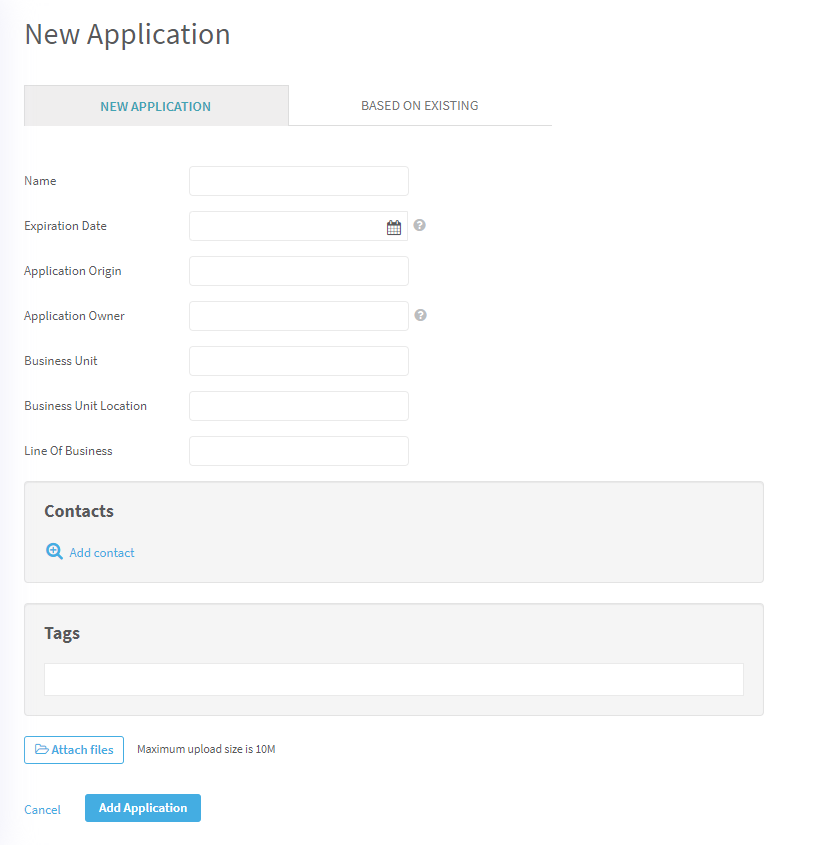
Task: Click the Add contact magnifier icon
Action: point(55,551)
